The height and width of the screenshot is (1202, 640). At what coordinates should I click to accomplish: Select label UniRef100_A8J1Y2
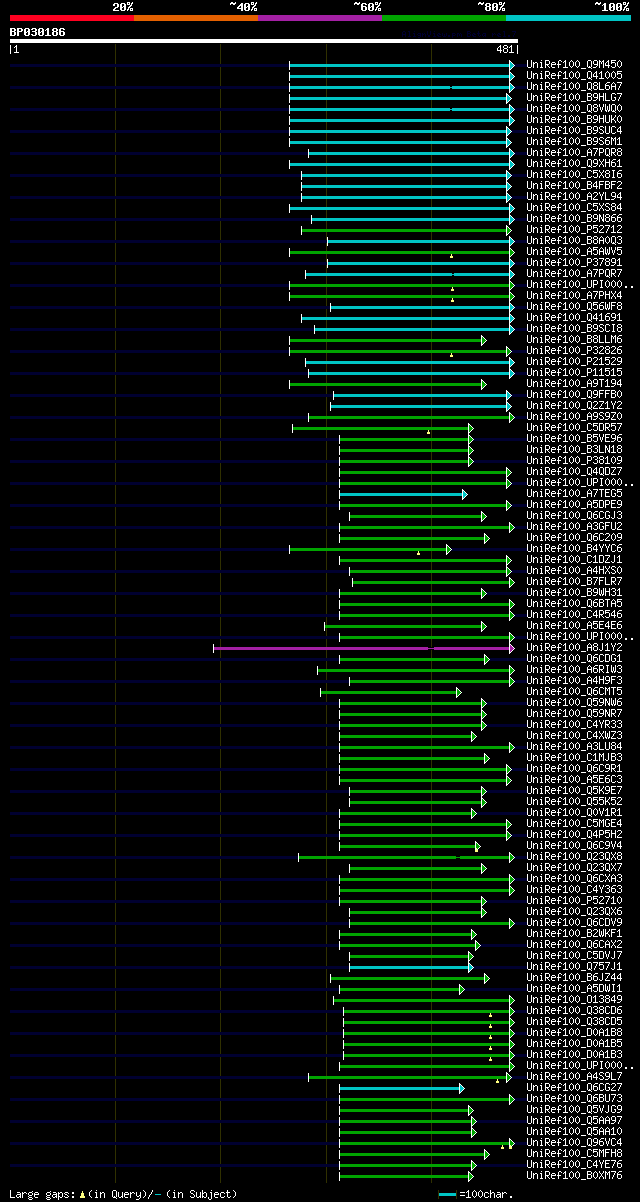[574, 647]
